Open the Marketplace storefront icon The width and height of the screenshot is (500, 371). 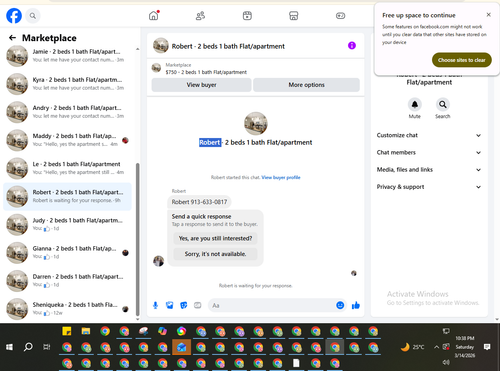tap(294, 16)
